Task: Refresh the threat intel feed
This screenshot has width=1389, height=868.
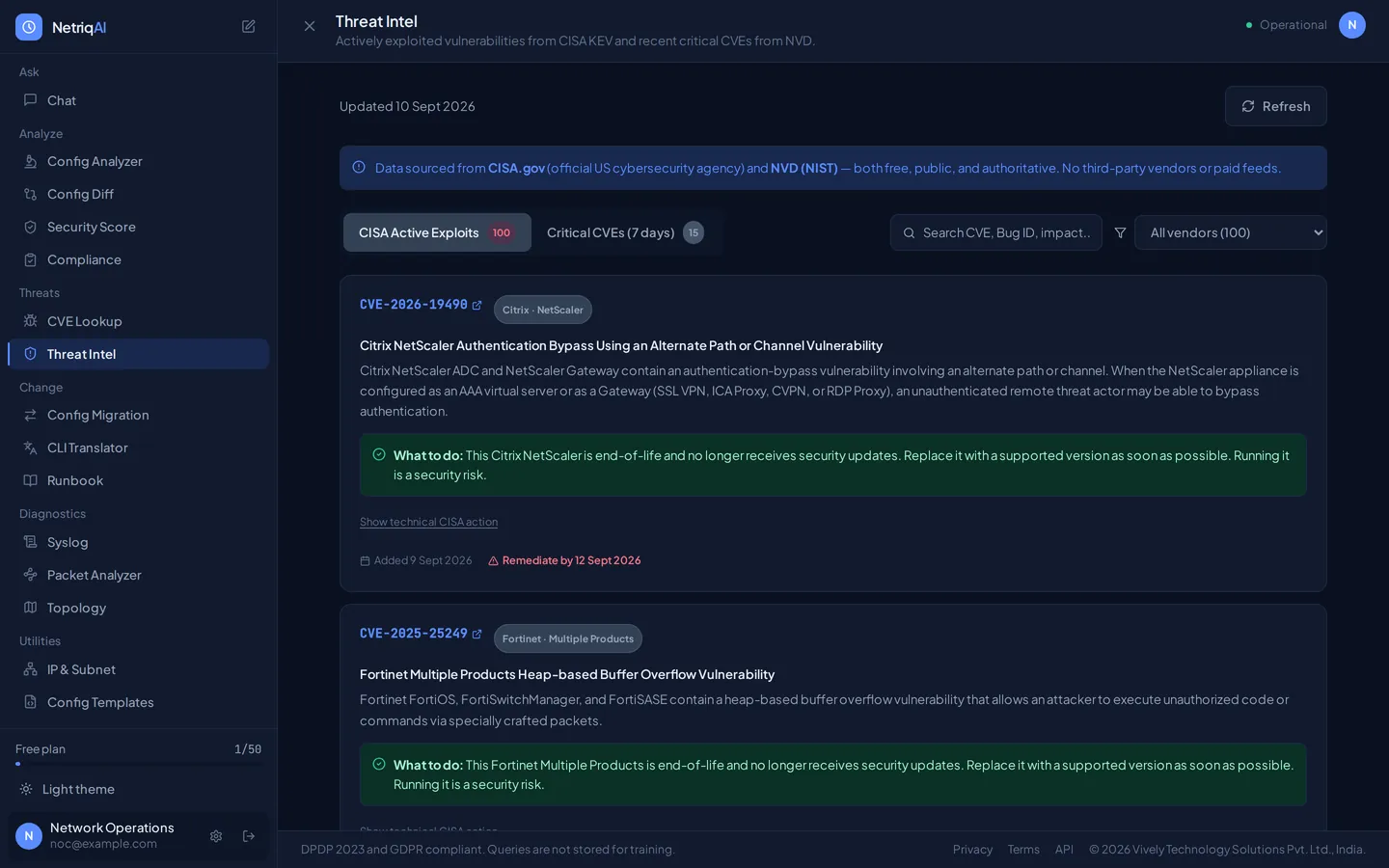Action: 1275,106
